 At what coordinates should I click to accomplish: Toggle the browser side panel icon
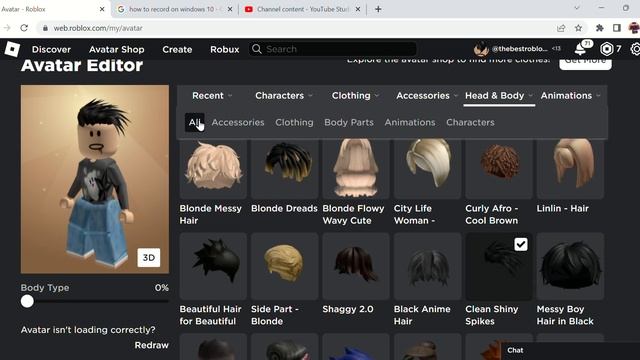(617, 28)
